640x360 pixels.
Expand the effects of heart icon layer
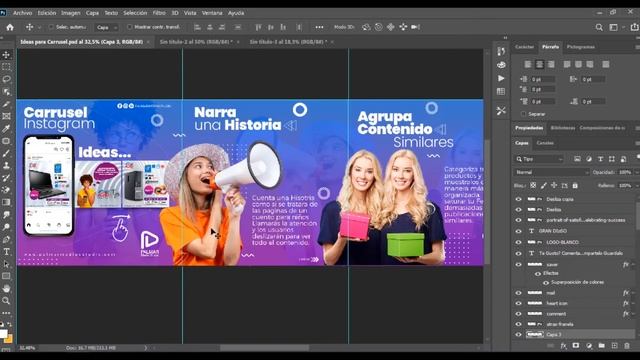click(633, 303)
